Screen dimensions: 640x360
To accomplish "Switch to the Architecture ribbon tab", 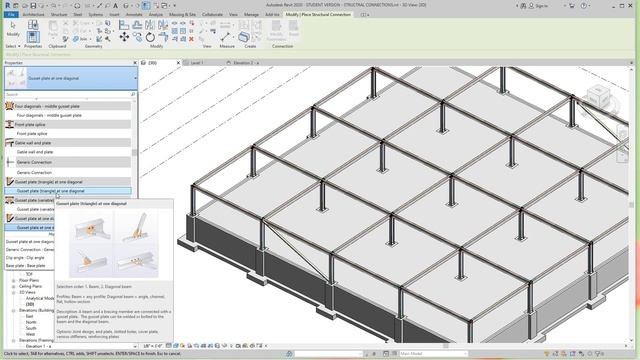I will tap(33, 14).
